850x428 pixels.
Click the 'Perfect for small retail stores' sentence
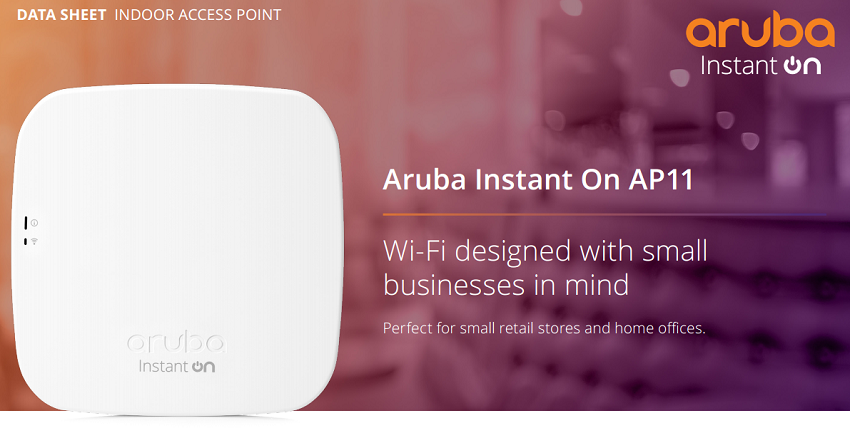point(544,328)
